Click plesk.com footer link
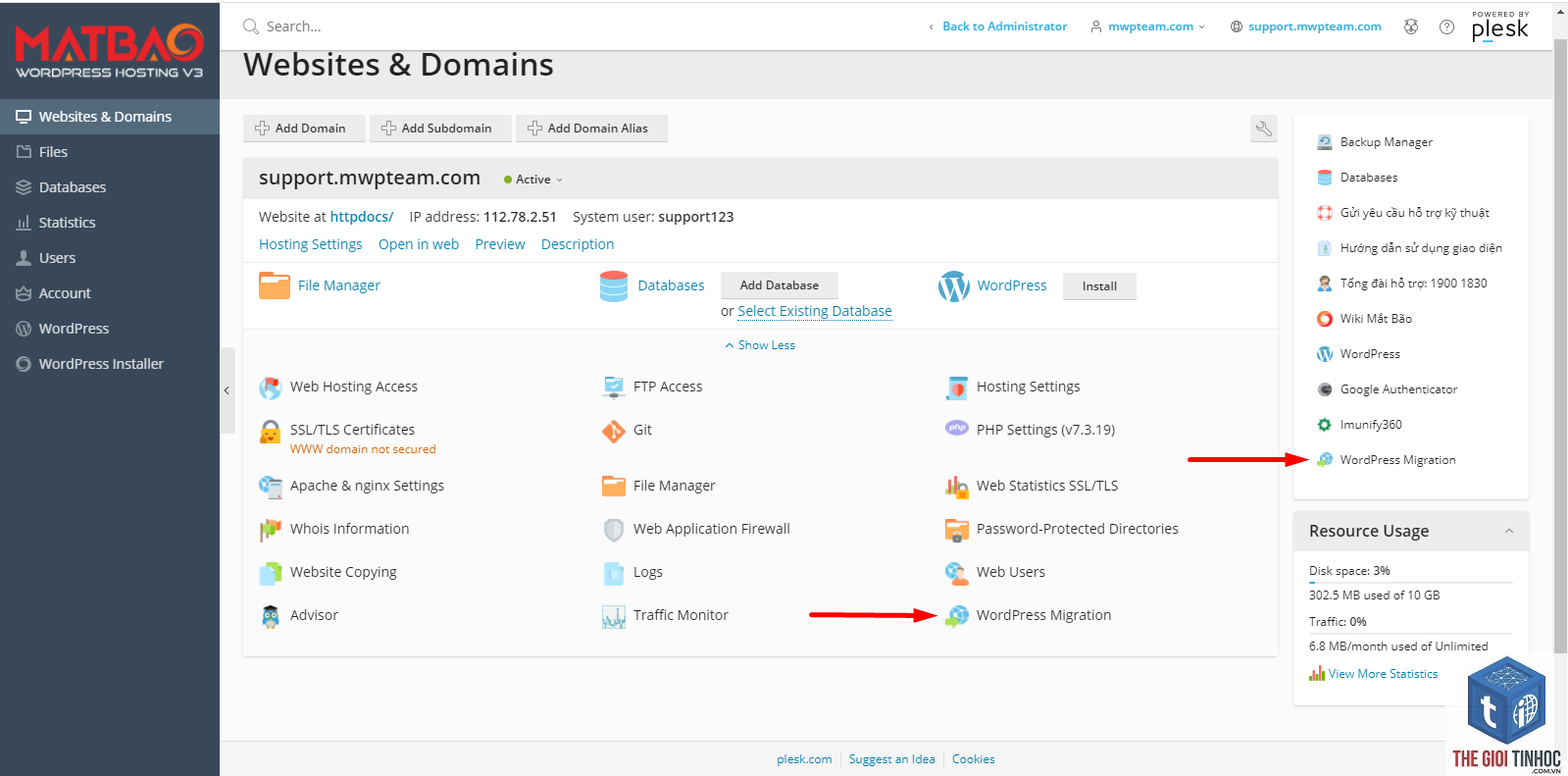 pos(804,759)
